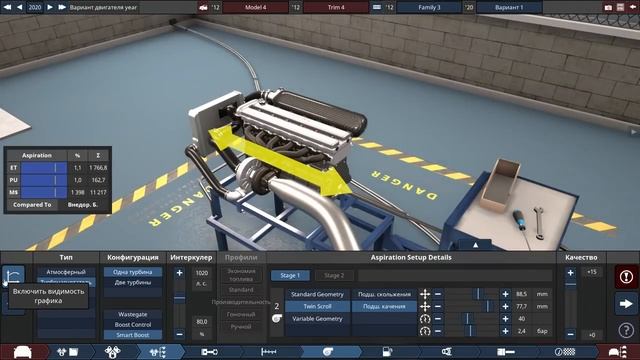Click turbine size cross-arrows icon for 77.7 mm
This screenshot has width=640, height=360.
(425, 306)
